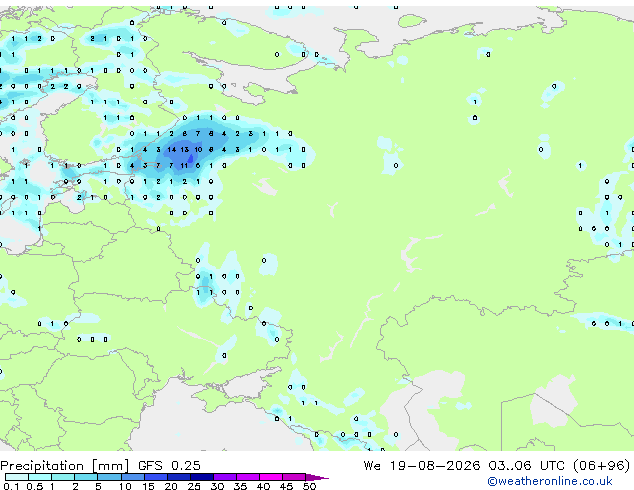Click the '40' legend scale label
Viewport: 634px width, 490px height.
click(263, 486)
